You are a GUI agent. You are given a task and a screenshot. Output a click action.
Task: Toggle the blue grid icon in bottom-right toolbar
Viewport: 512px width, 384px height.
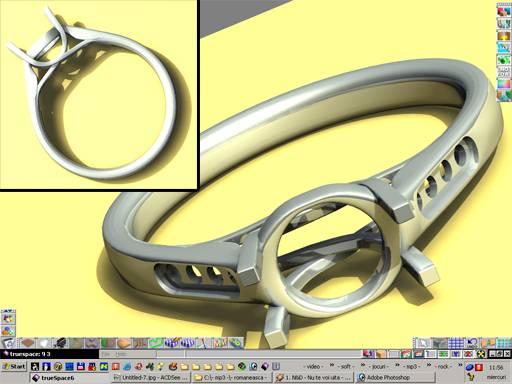pyautogui.click(x=456, y=343)
